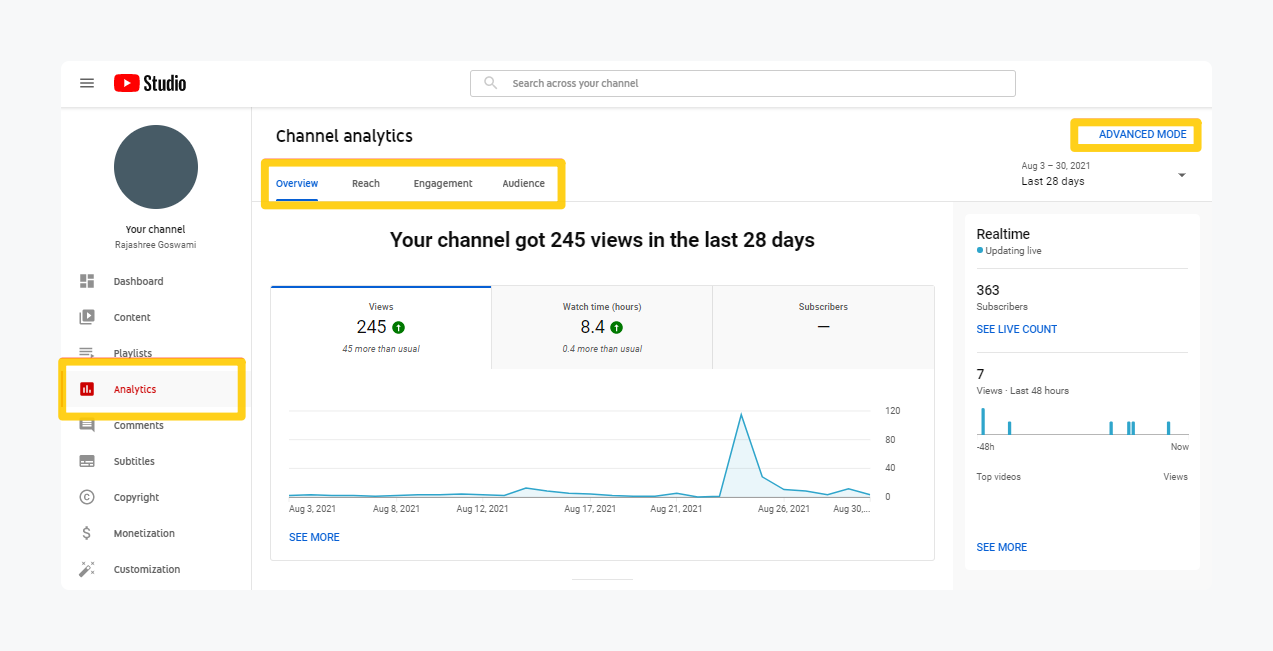Select Playlists in the sidebar
This screenshot has width=1273, height=651.
click(x=132, y=353)
